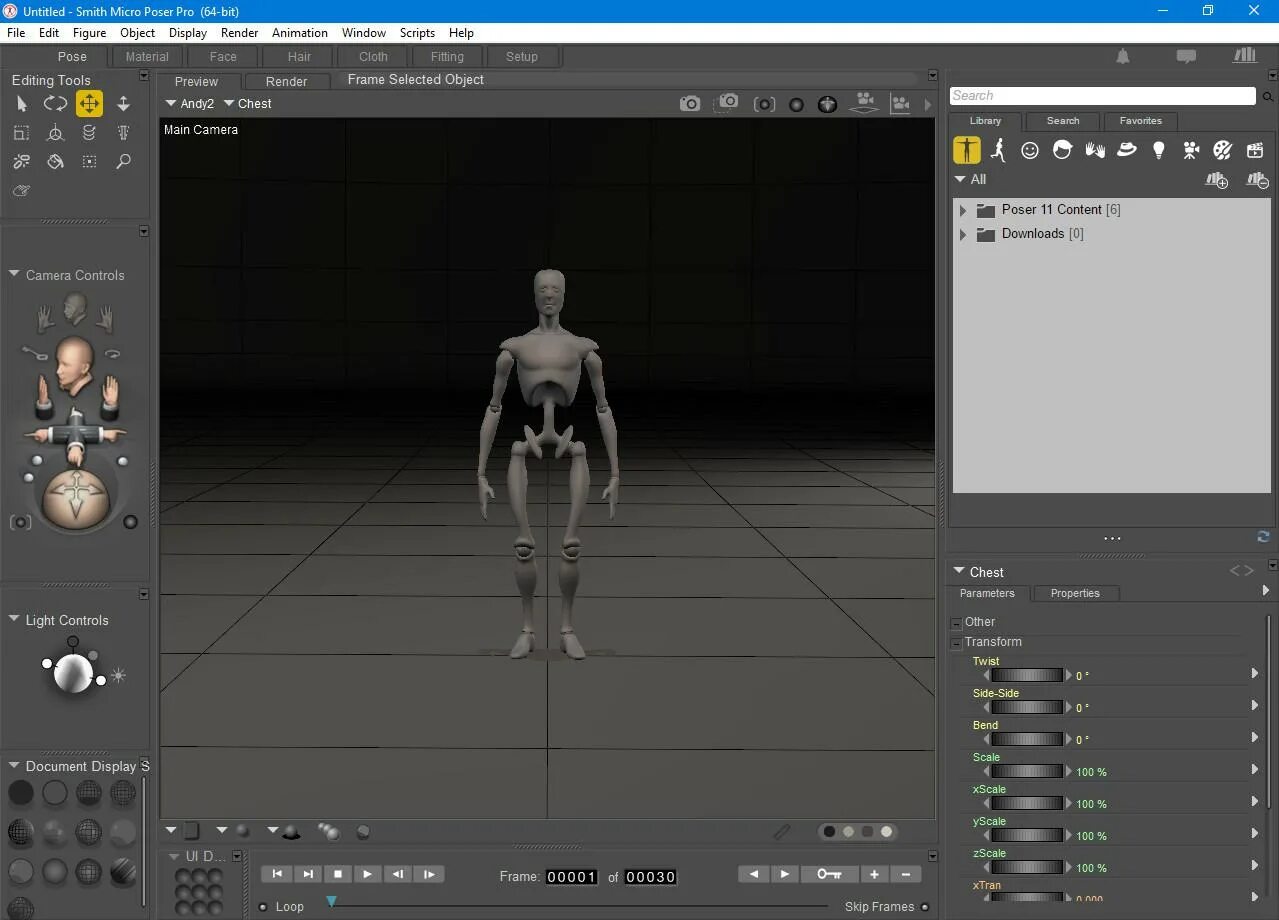Enable Loop playback in the animation bar
The image size is (1279, 920).
tap(263, 906)
